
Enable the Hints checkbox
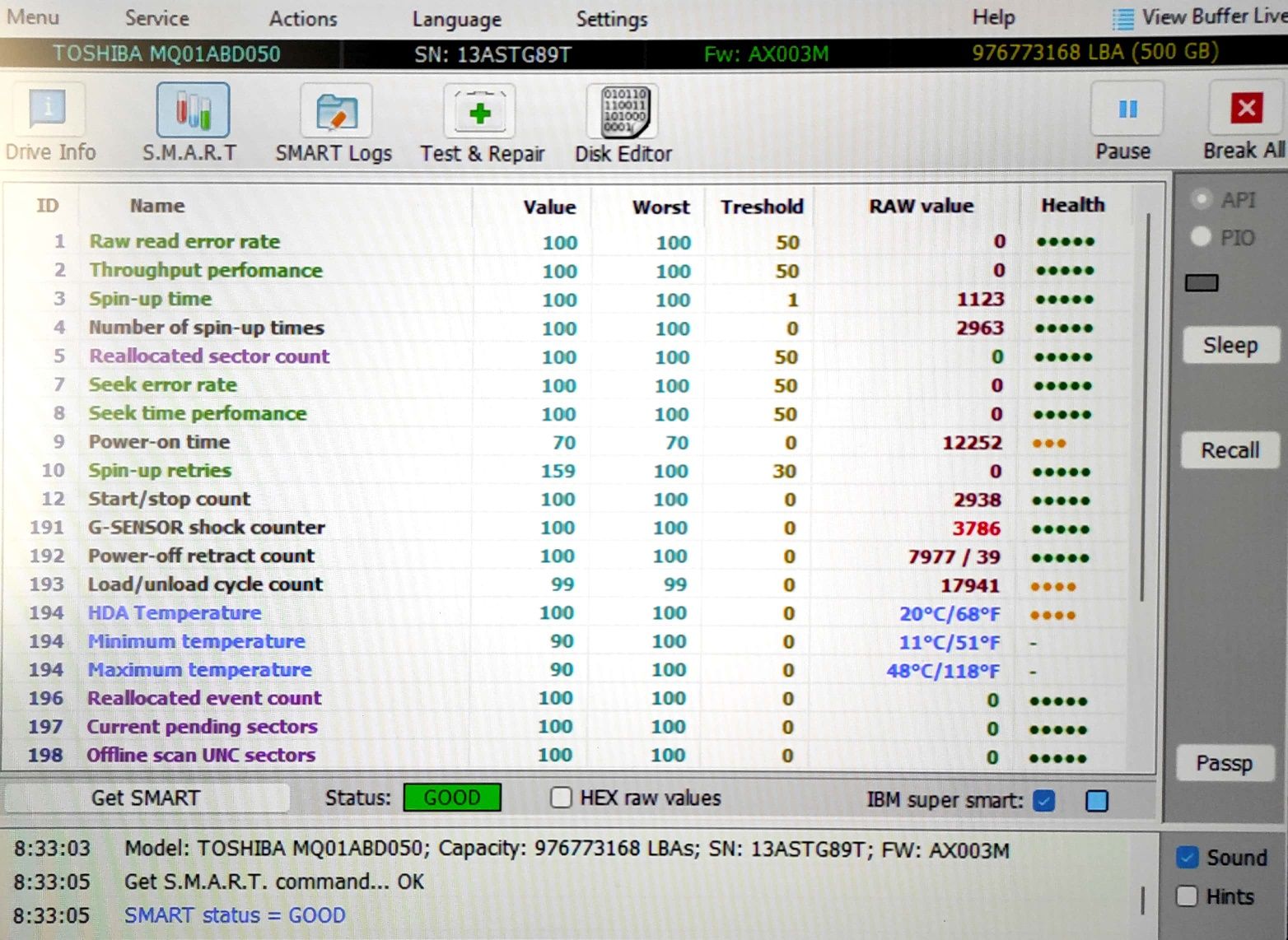point(1186,896)
